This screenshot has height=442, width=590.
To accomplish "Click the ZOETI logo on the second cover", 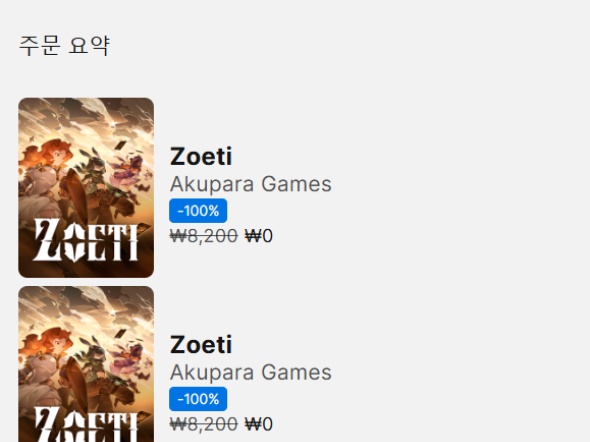I will point(86,425).
